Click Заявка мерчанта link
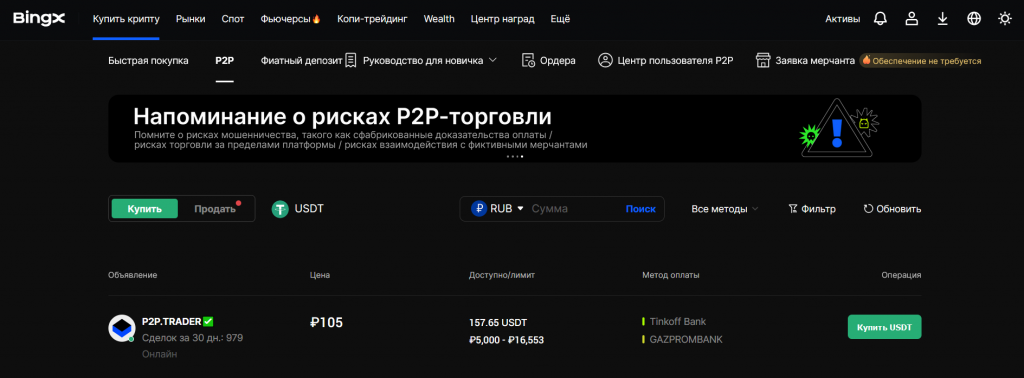1024x378 pixels. click(x=815, y=61)
